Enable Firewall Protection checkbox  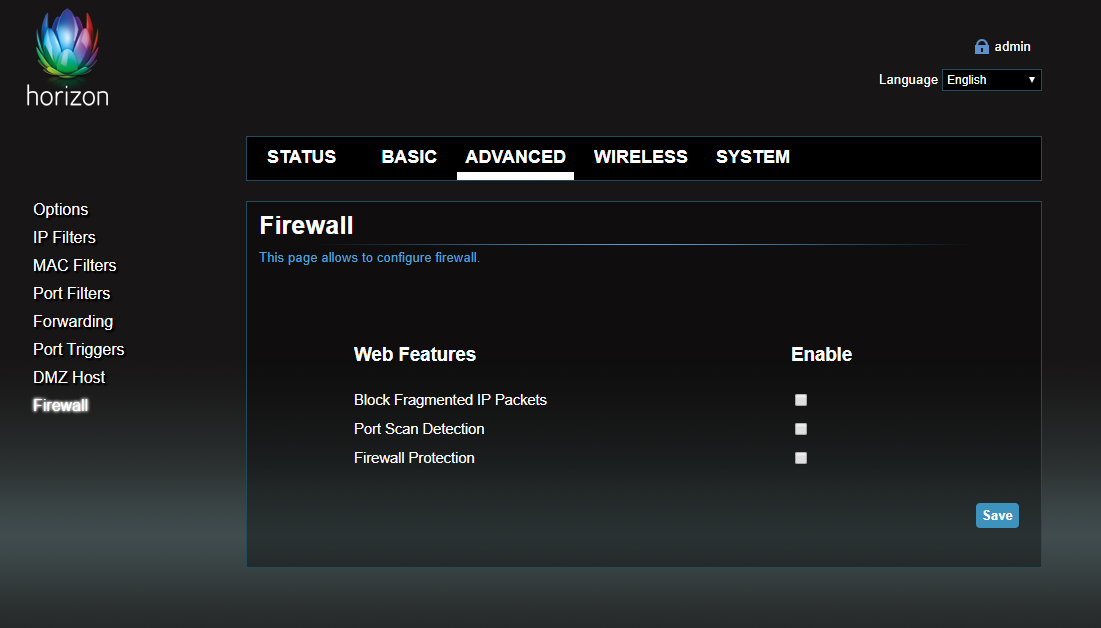coord(801,458)
